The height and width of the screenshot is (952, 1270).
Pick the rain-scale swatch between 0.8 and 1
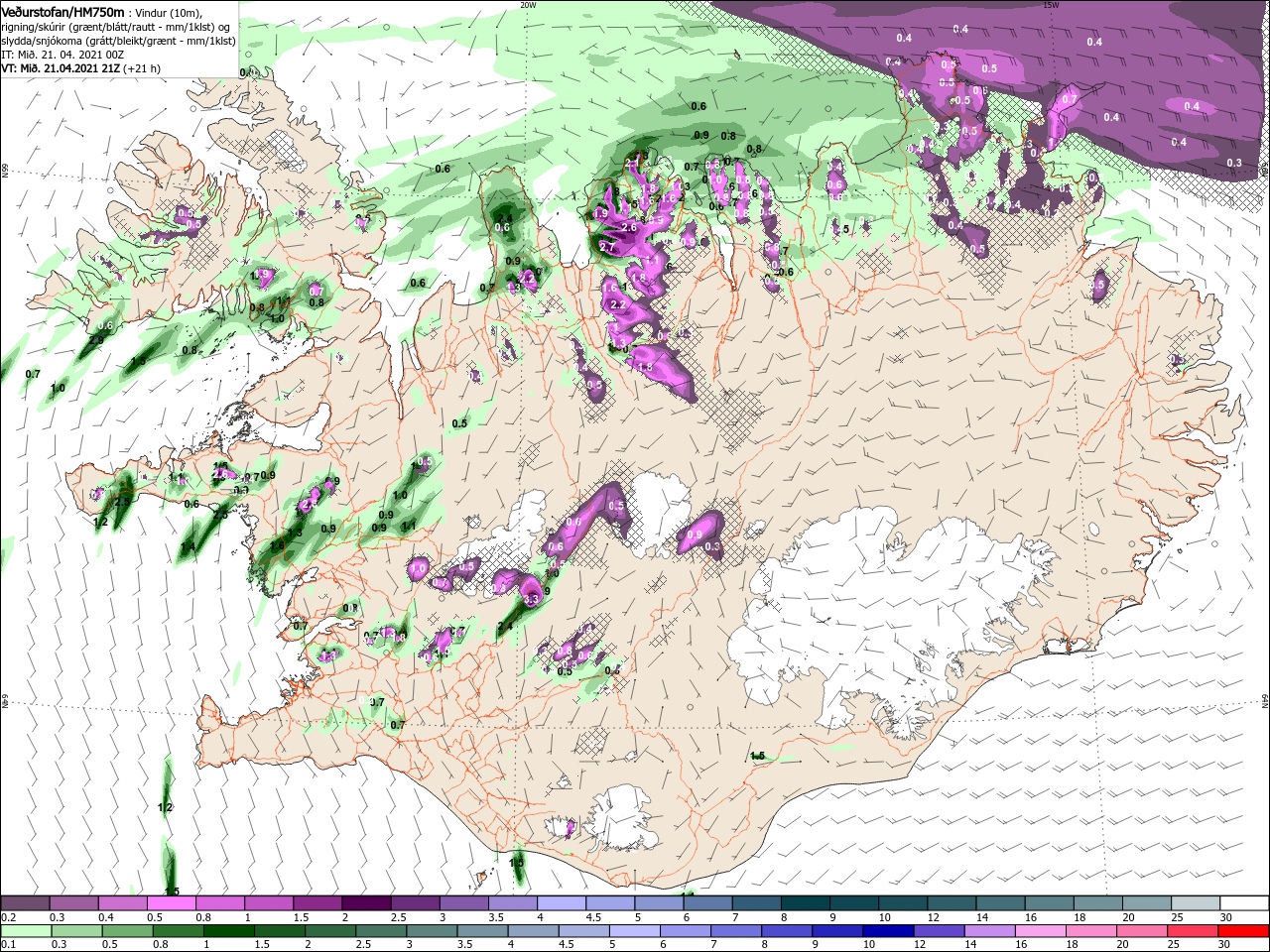179,931
